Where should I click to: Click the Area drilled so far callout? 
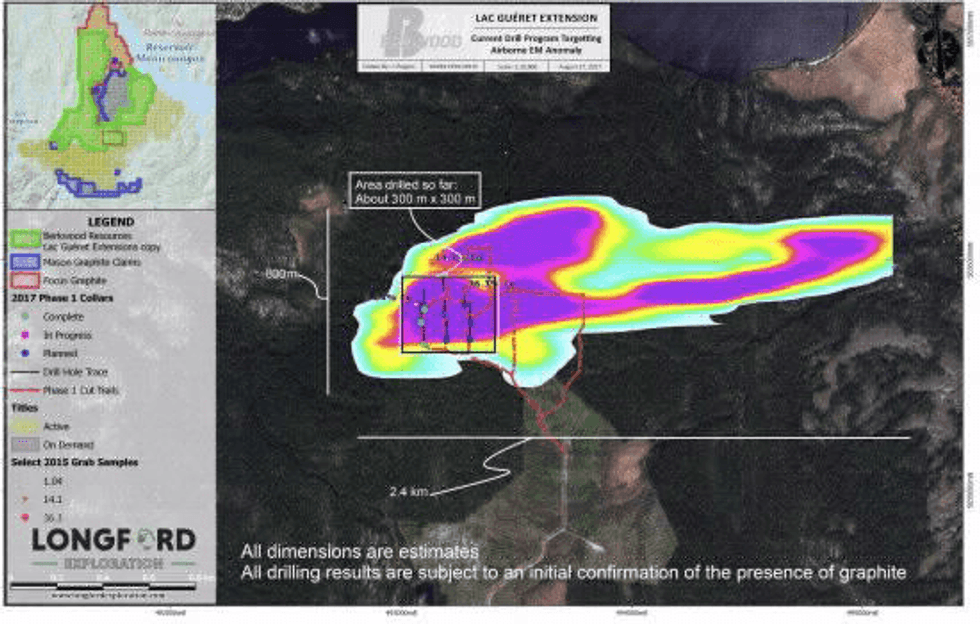pos(414,190)
